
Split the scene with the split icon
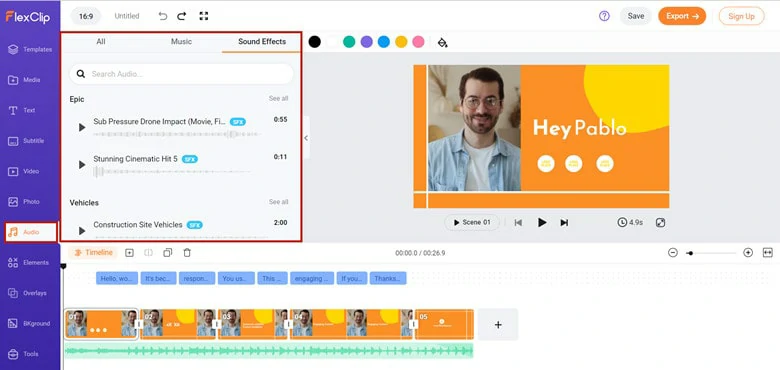(x=148, y=253)
